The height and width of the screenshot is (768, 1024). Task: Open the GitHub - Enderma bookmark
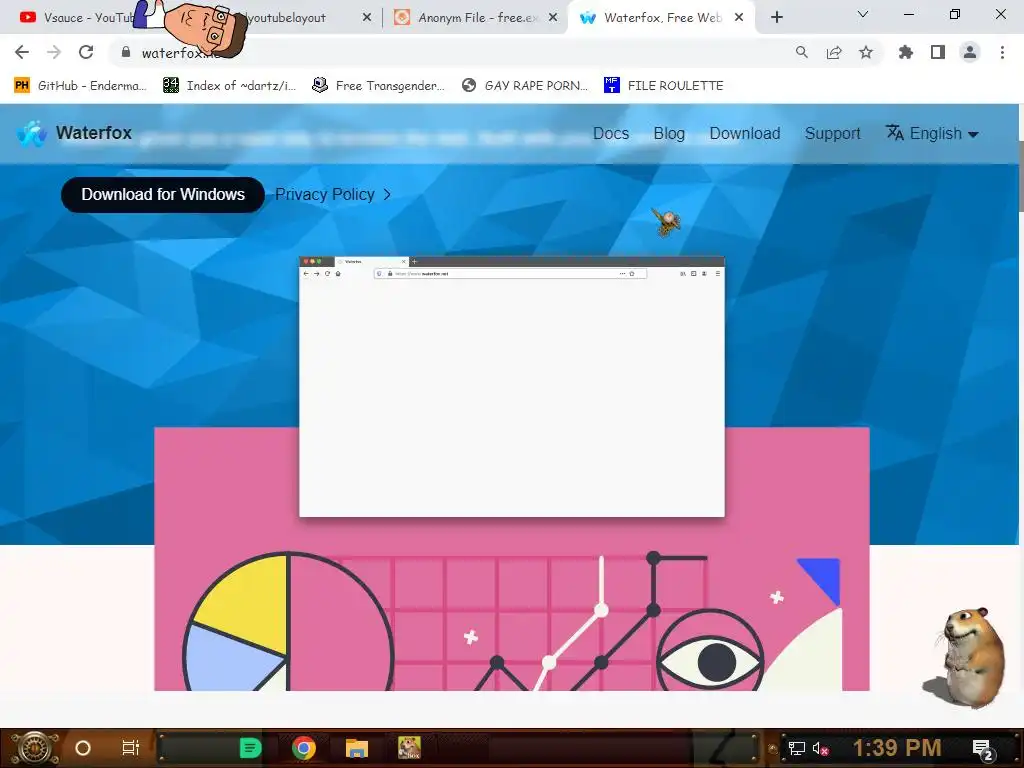80,86
